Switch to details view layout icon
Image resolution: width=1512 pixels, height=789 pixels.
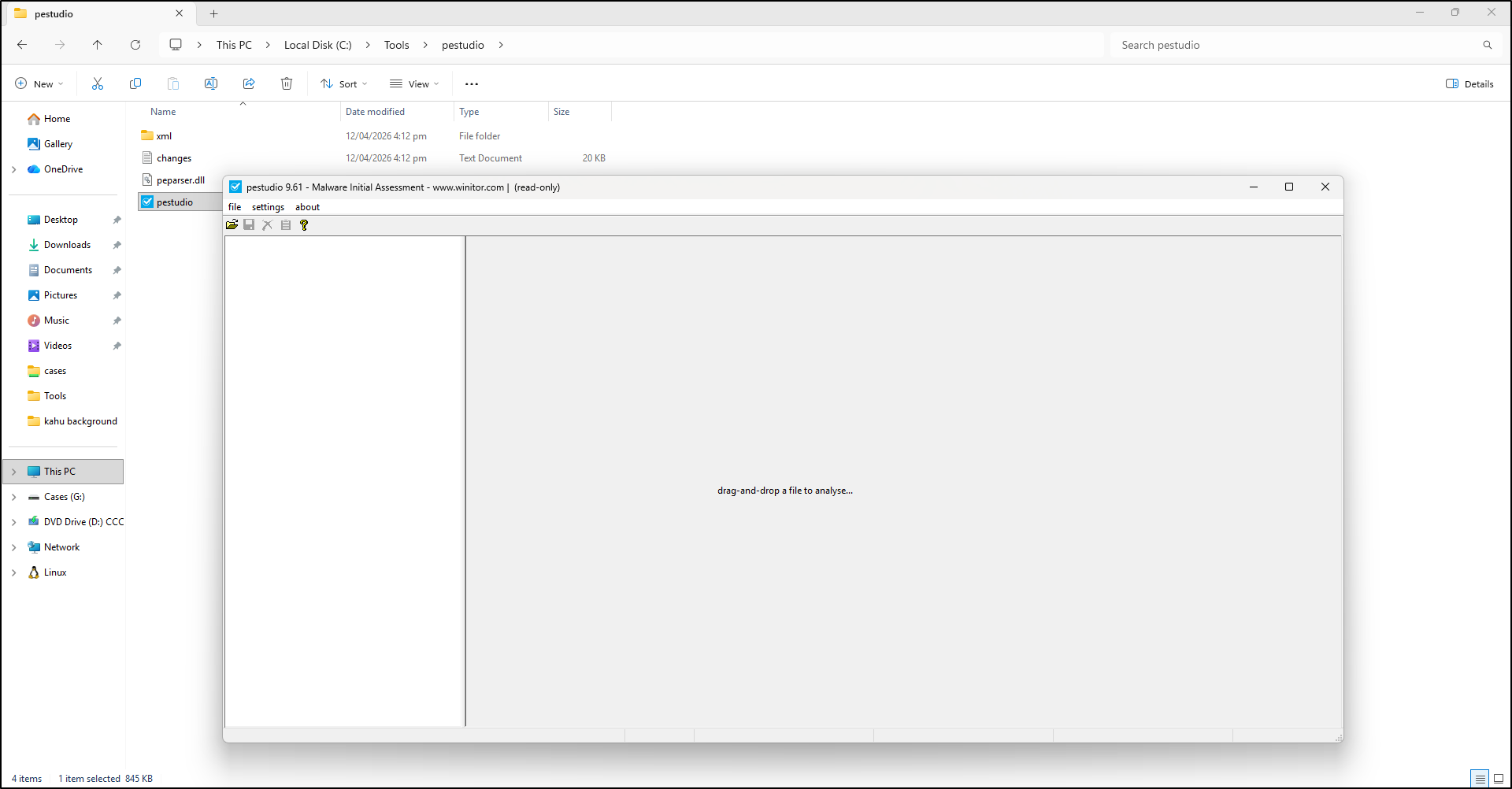1480,779
